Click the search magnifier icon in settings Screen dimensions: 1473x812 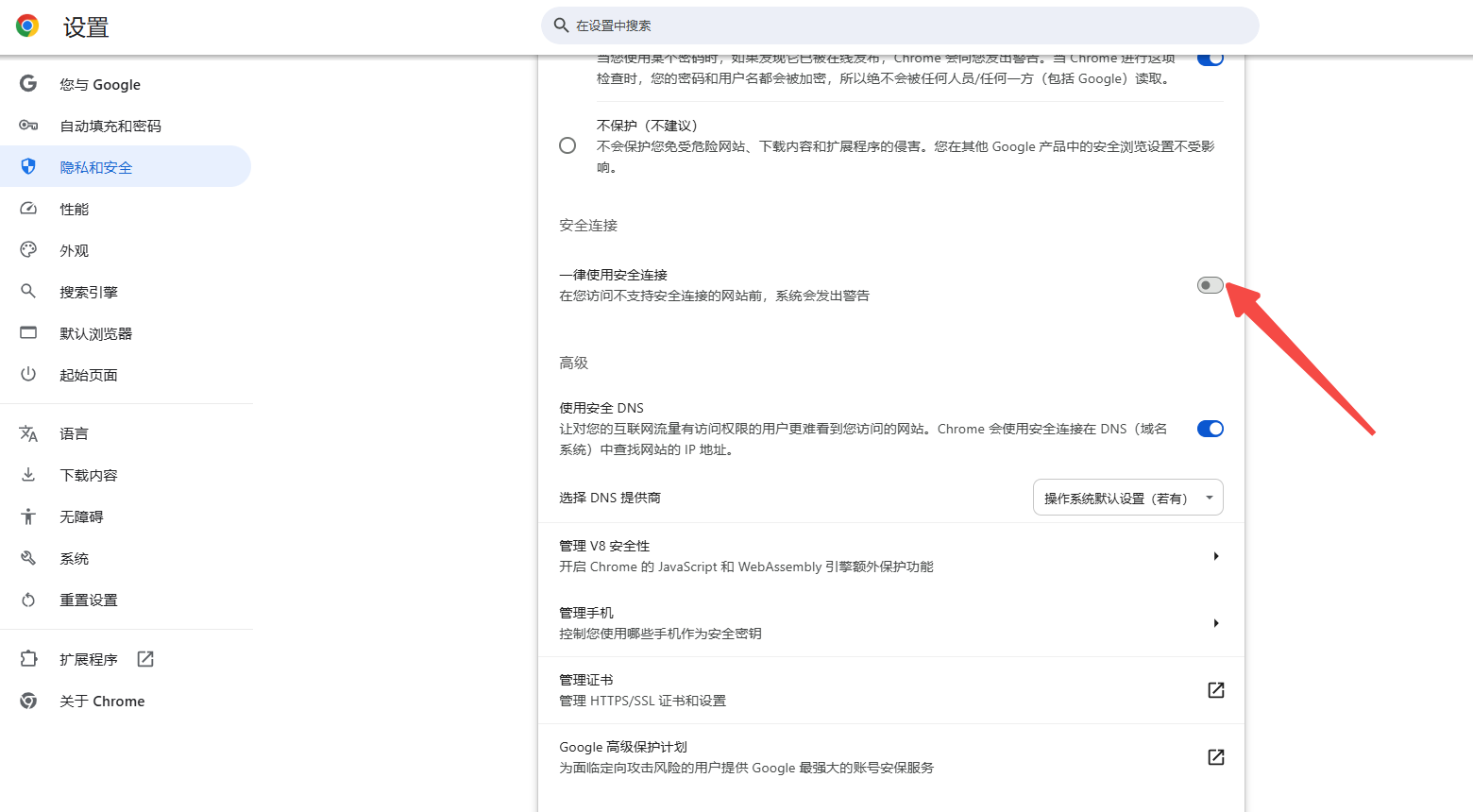pos(561,25)
